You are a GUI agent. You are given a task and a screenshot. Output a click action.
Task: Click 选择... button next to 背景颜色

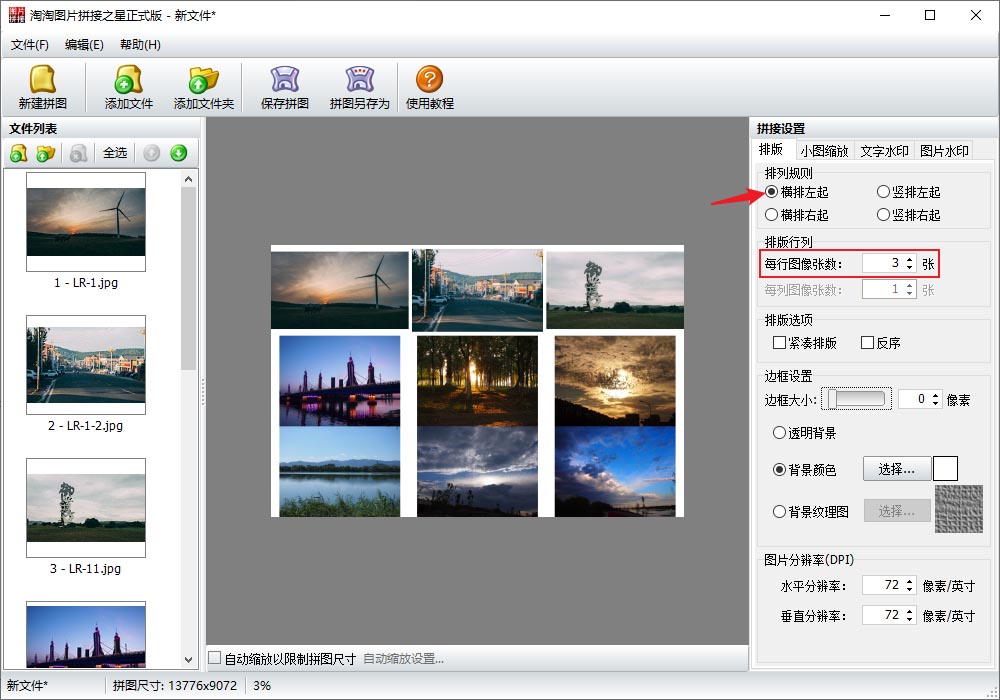tap(897, 469)
